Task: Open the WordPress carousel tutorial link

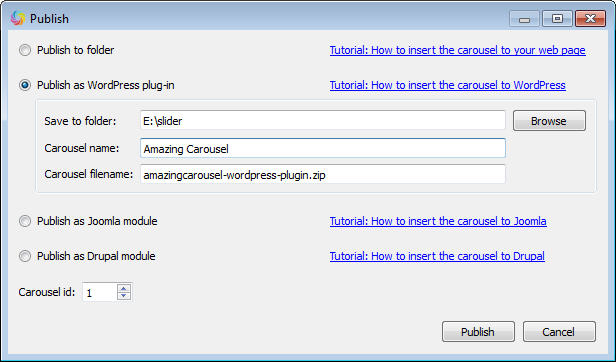Action: [x=447, y=85]
